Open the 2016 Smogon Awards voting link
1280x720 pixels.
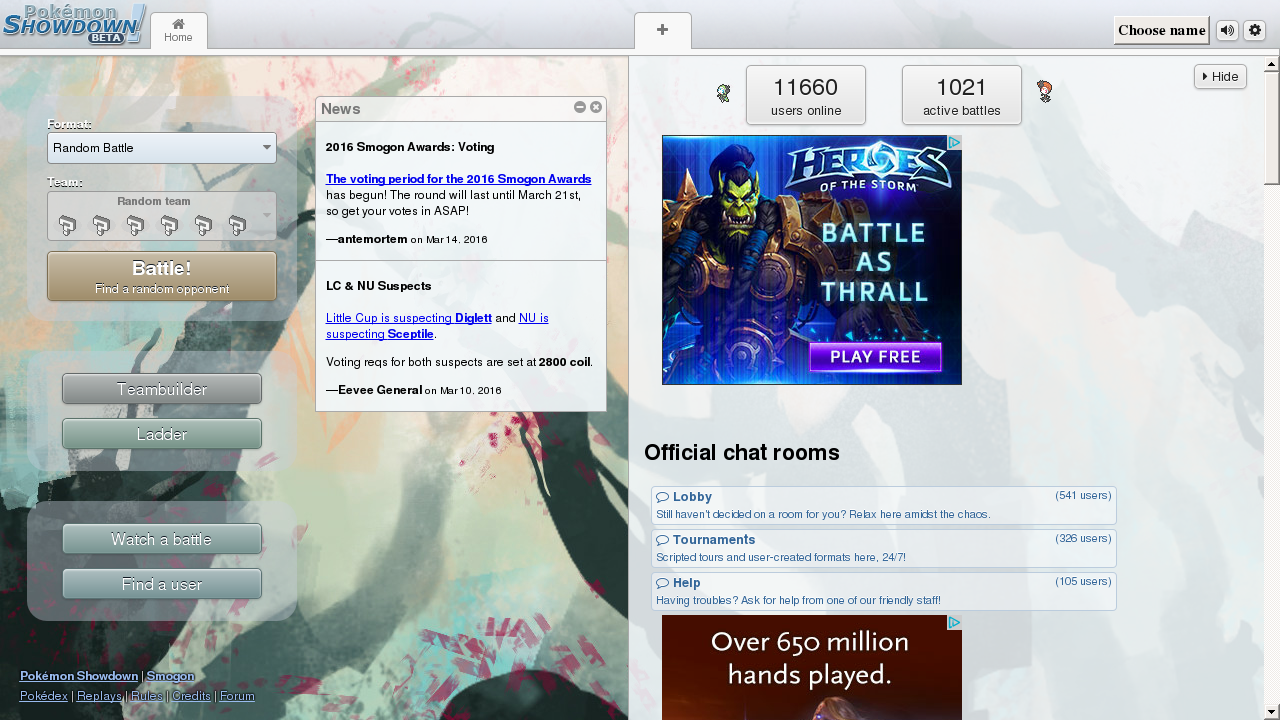click(x=458, y=179)
